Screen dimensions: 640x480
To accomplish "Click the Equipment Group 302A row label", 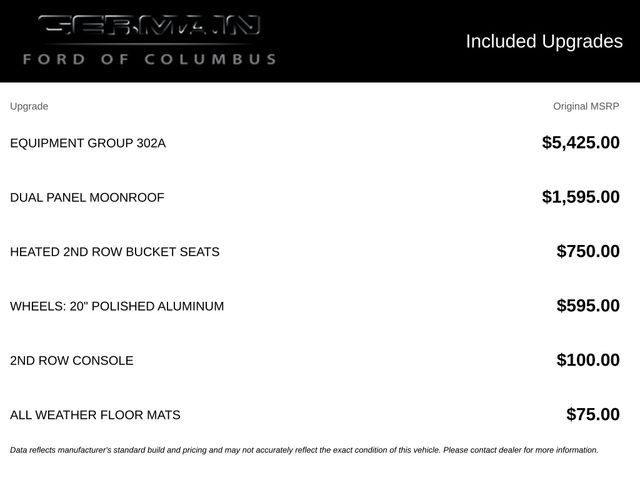I will click(88, 143).
